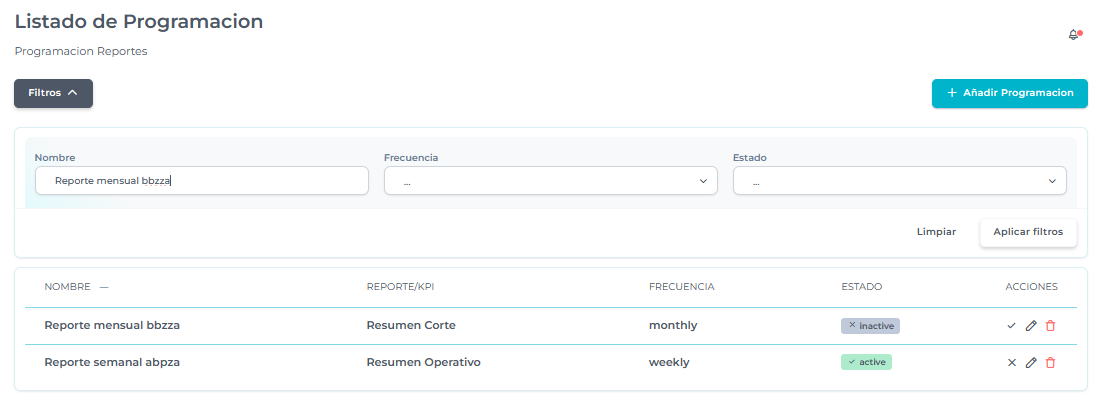Select the Reporte semanal abpza row name
This screenshot has height=406, width=1102.
[112, 362]
